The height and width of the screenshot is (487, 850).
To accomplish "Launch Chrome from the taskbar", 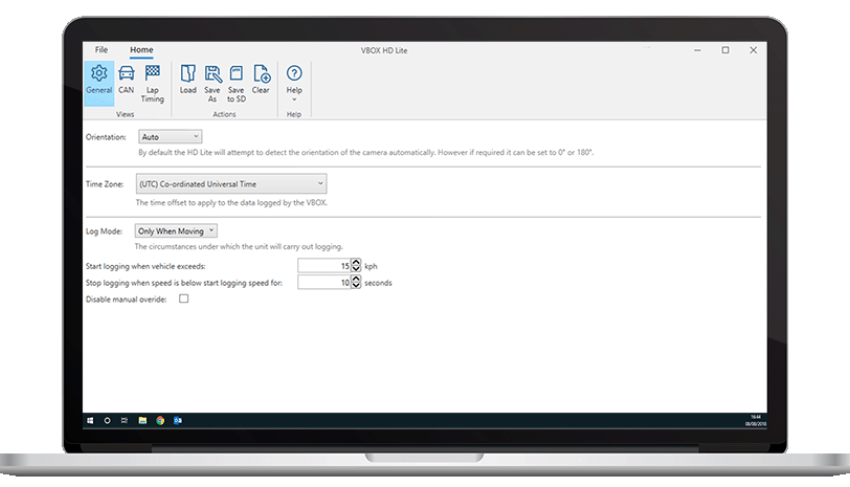I will click(x=160, y=420).
